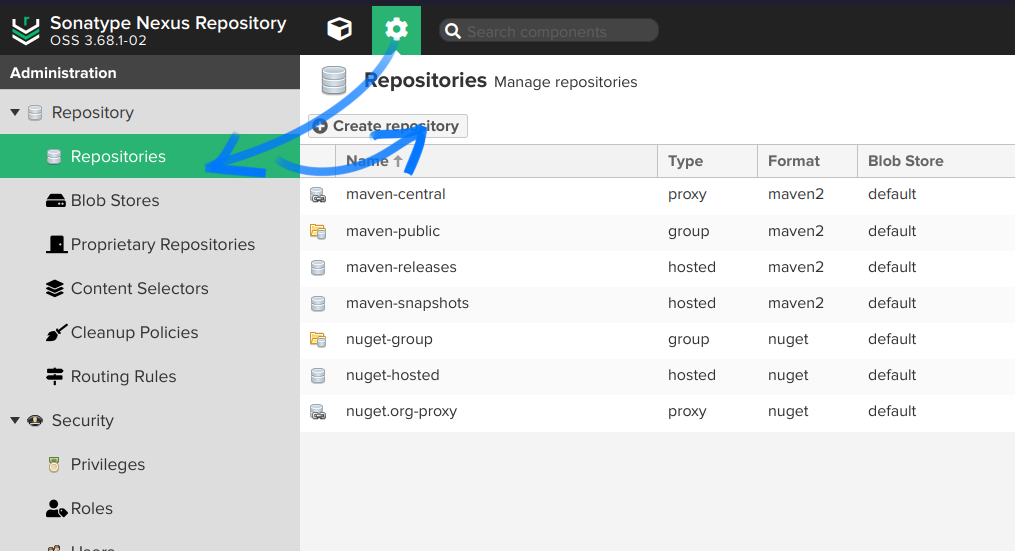The image size is (1015, 551).
Task: Open the Roles menu item
Action: [92, 509]
